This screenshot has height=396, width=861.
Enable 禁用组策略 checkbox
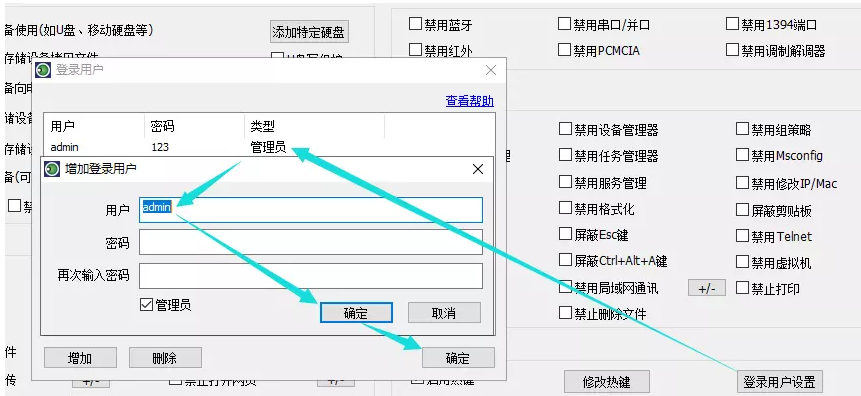[x=742, y=129]
